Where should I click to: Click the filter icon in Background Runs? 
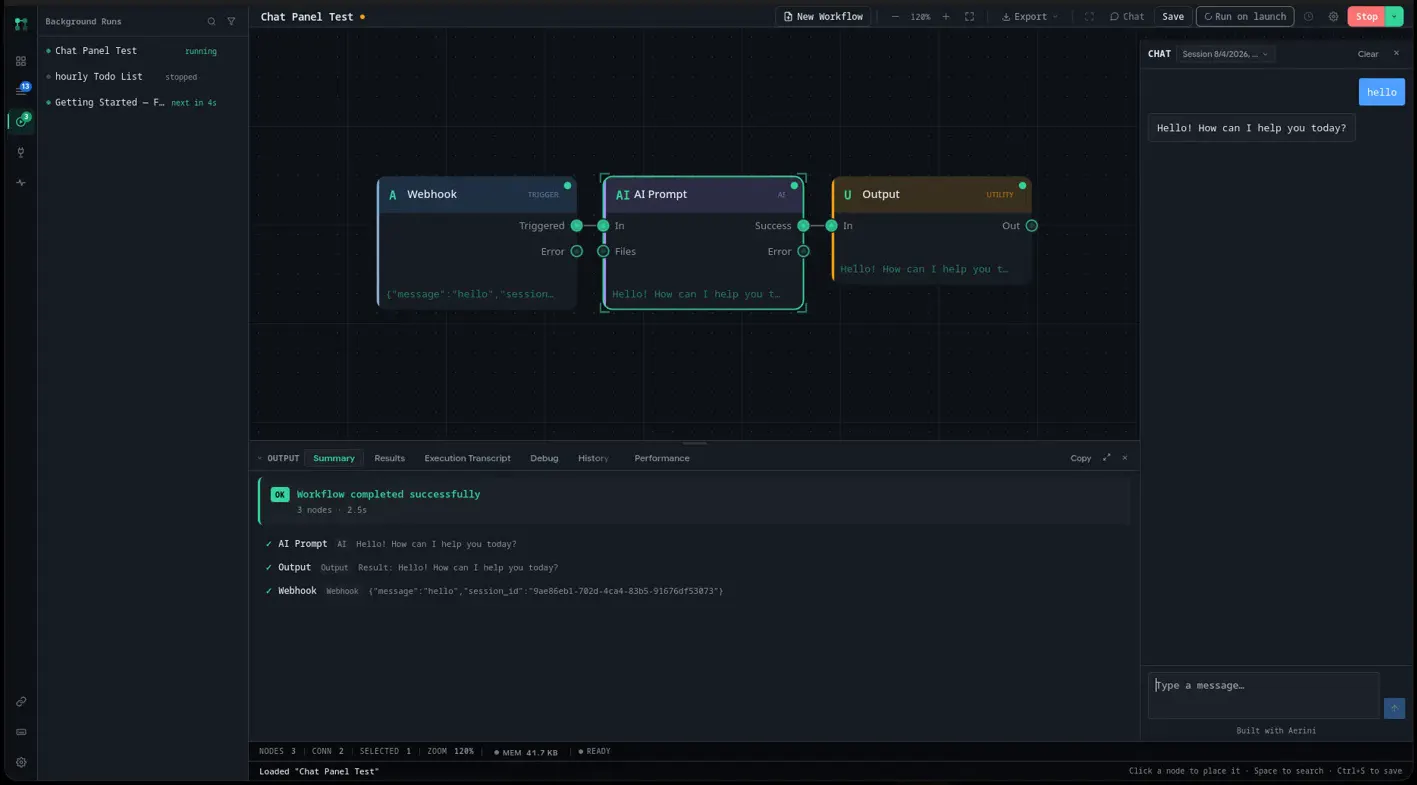tap(231, 21)
